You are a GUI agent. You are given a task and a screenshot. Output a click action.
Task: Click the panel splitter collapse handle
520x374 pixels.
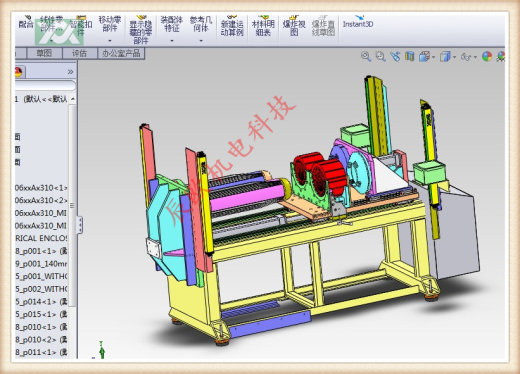(x=80, y=225)
